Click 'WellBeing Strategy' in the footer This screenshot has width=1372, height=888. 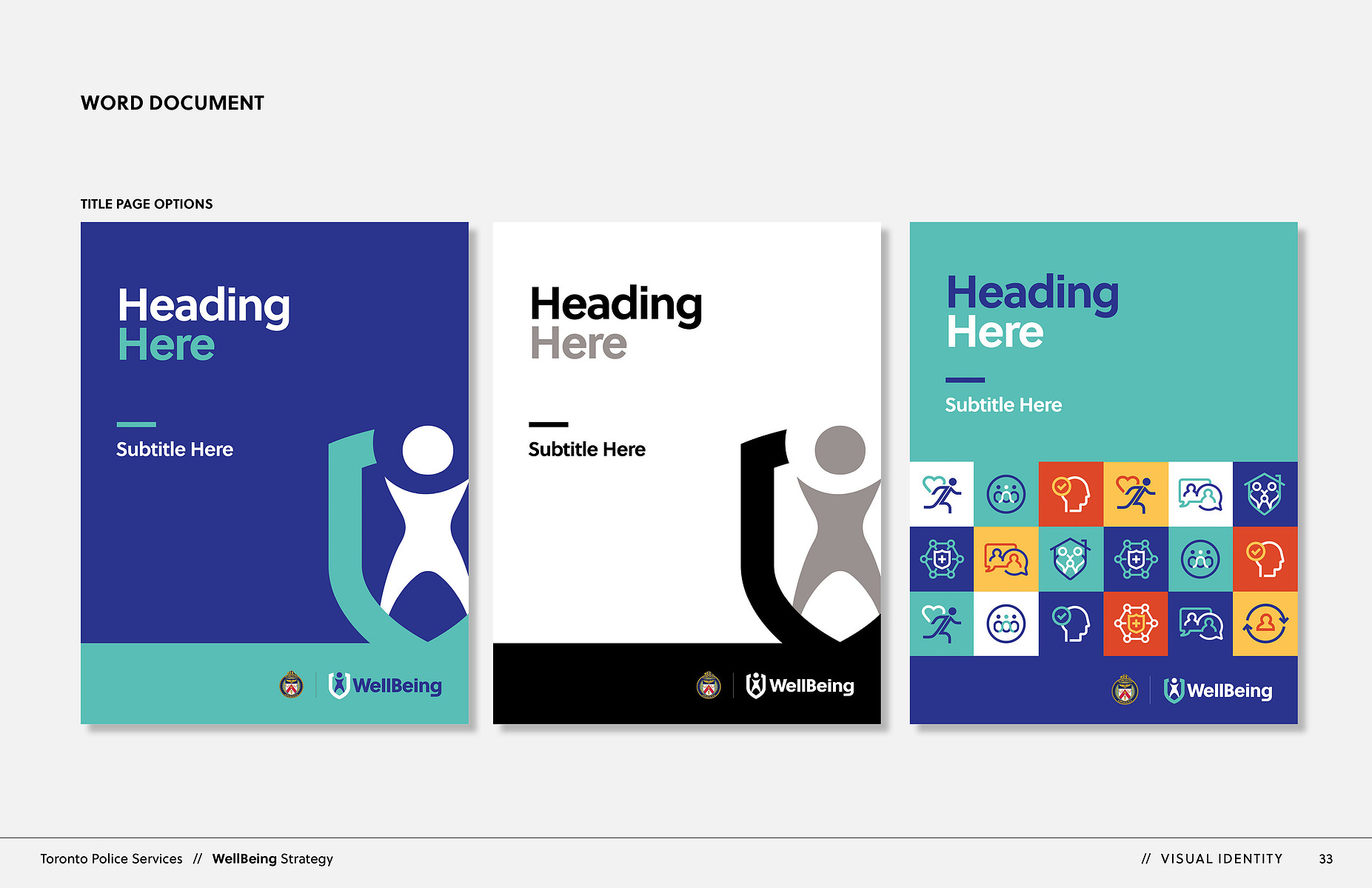click(x=272, y=858)
